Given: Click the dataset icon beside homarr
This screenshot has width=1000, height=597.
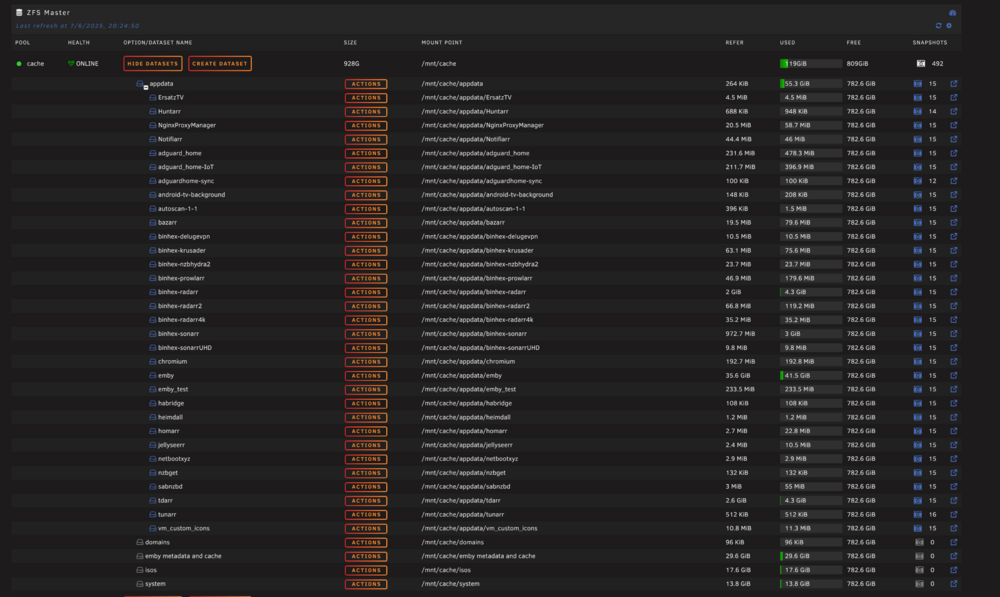Looking at the screenshot, I should coord(152,431).
